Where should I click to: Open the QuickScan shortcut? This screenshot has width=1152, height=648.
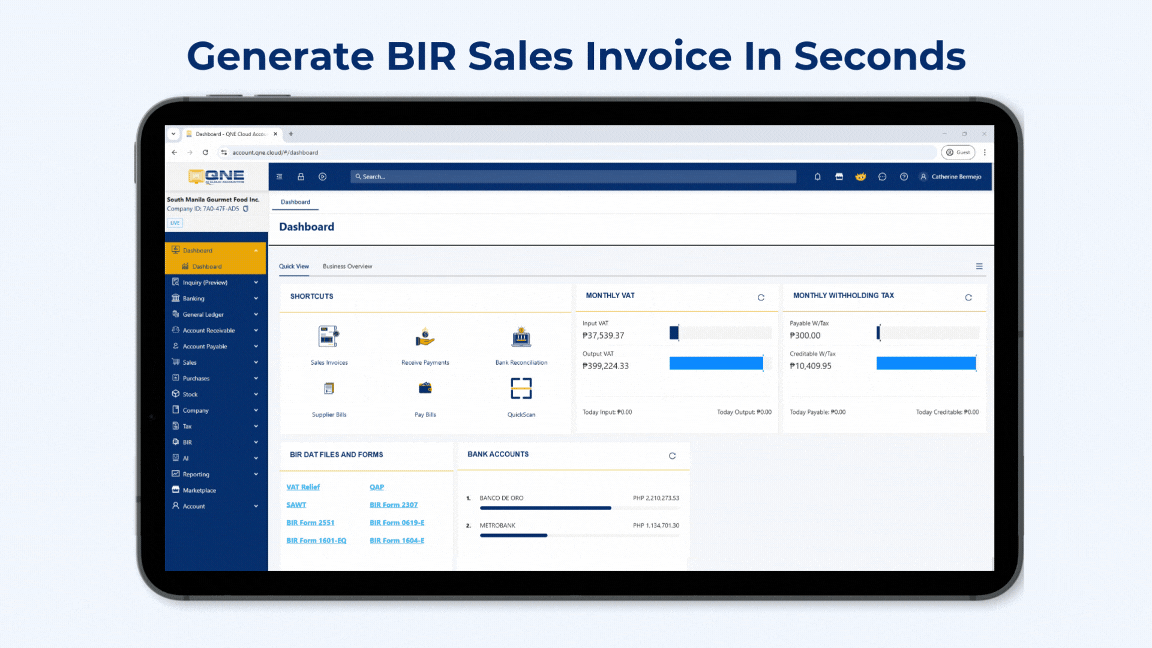point(521,389)
